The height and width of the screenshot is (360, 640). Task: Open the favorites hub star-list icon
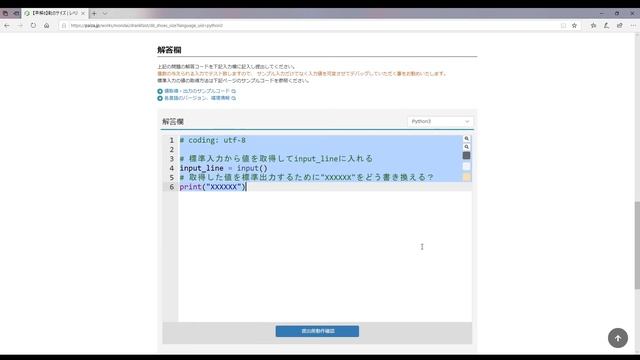coord(593,25)
